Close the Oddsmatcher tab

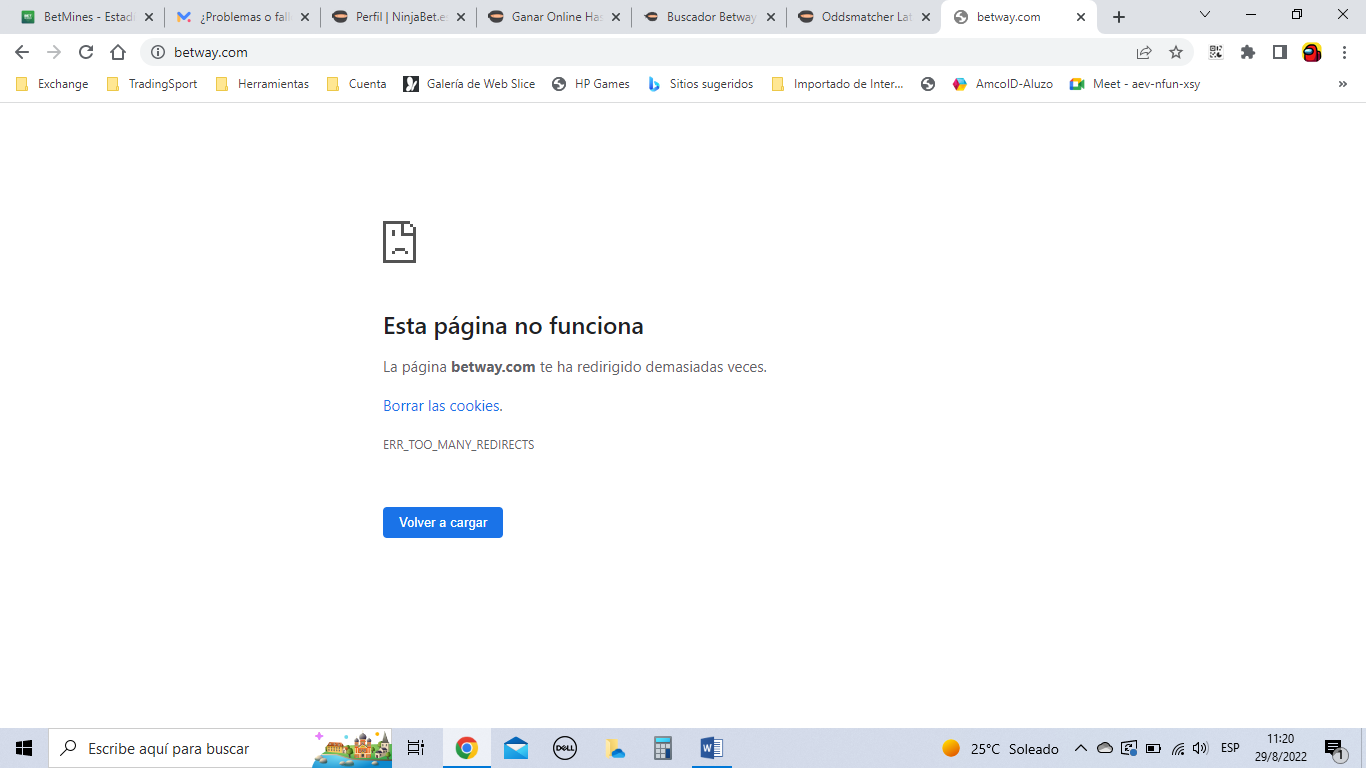pos(926,17)
